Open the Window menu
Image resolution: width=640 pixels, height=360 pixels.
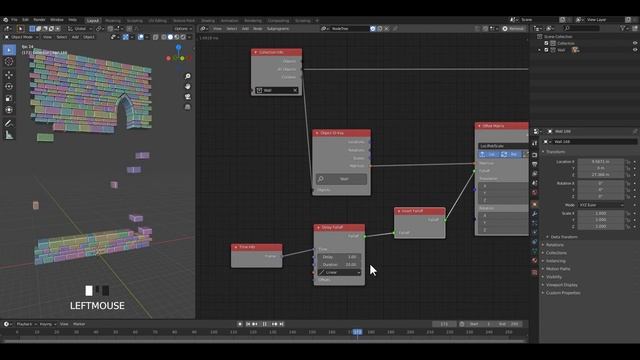(57, 20)
